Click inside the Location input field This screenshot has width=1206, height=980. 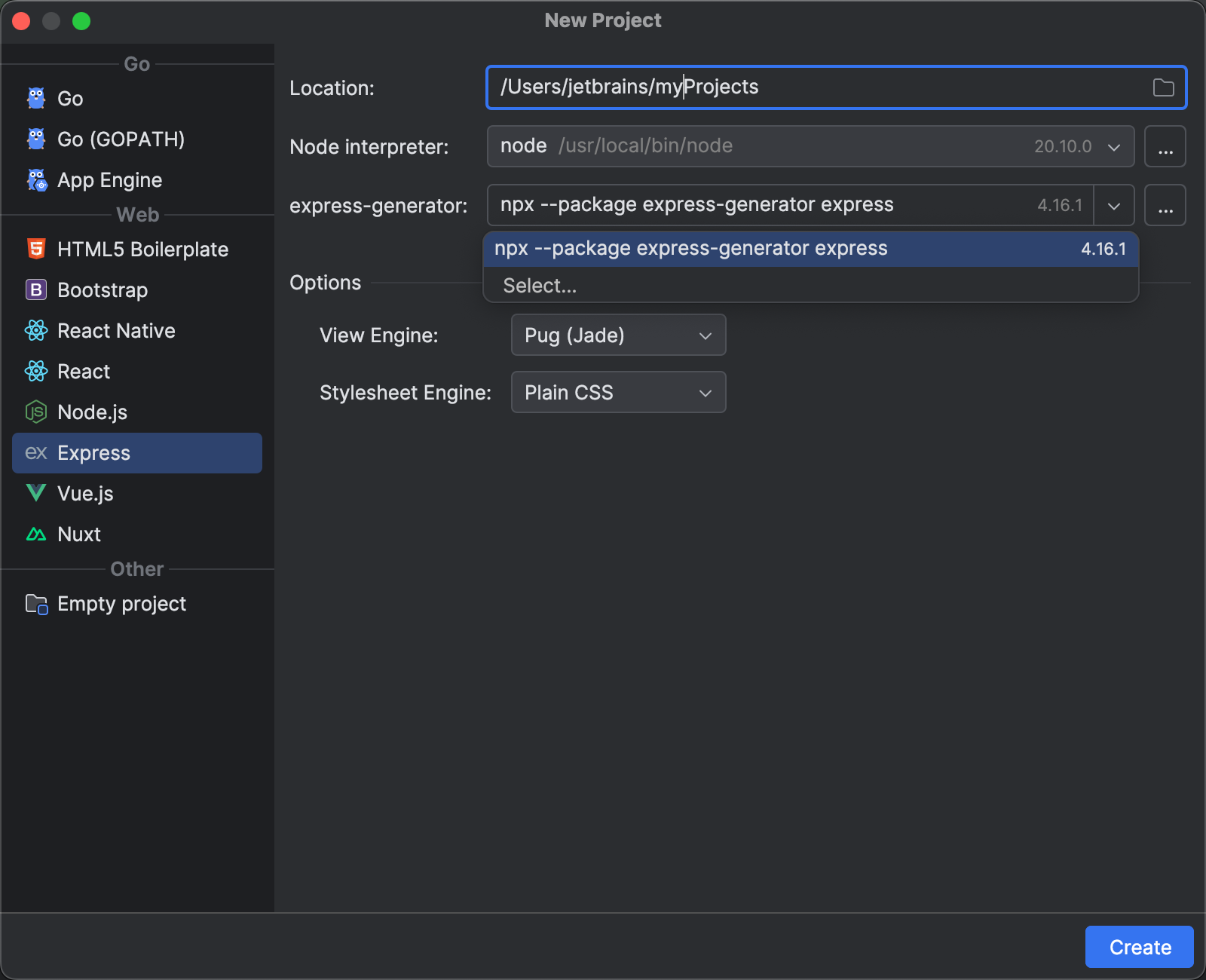point(754,87)
